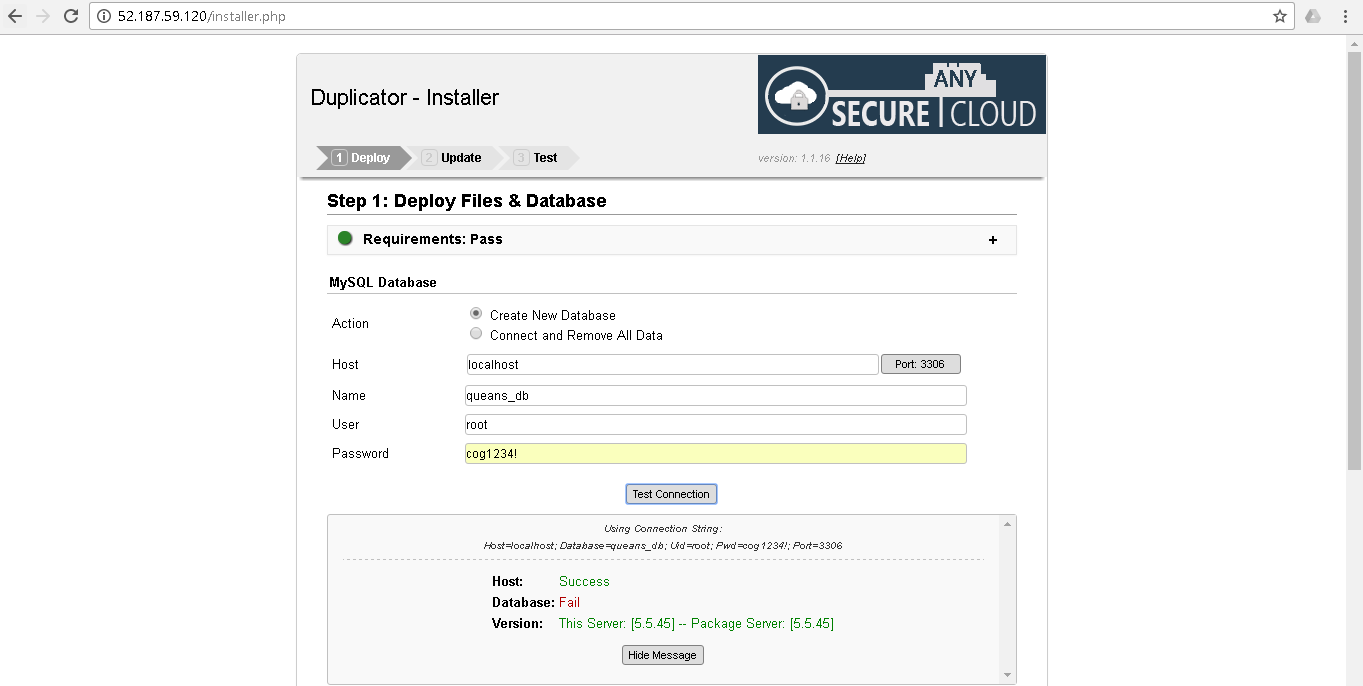Toggle the Port: 3306 button
The width and height of the screenshot is (1363, 686).
920,364
